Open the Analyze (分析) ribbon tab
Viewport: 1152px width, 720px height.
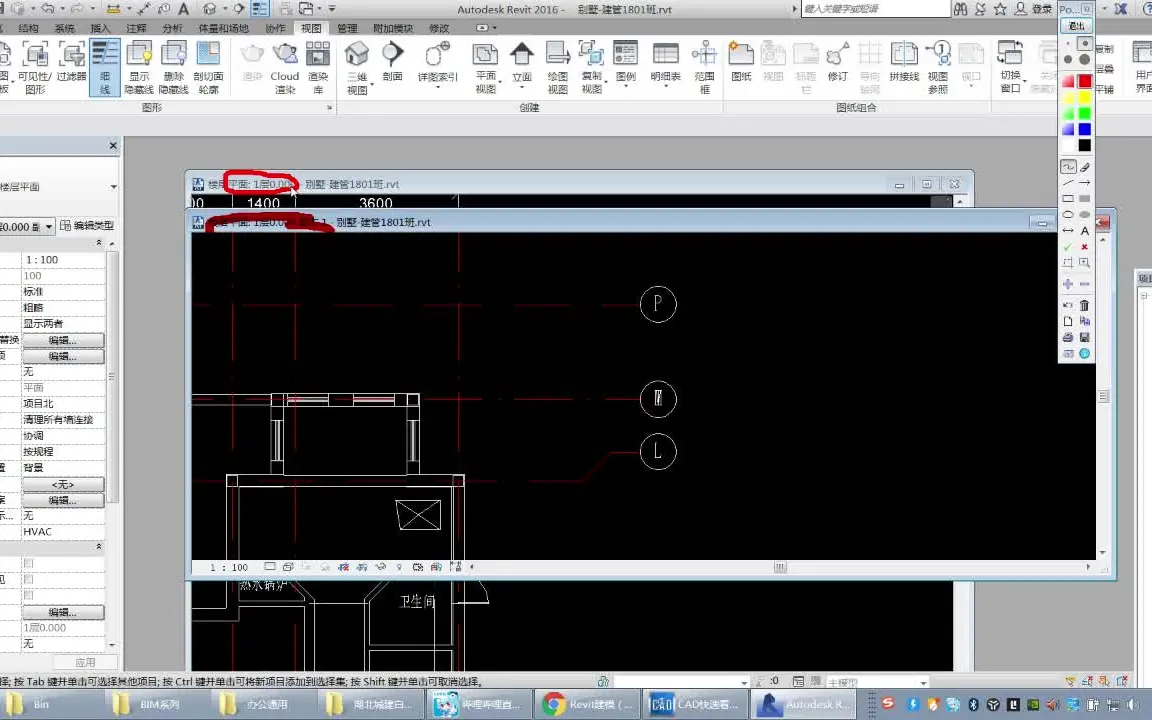click(172, 28)
